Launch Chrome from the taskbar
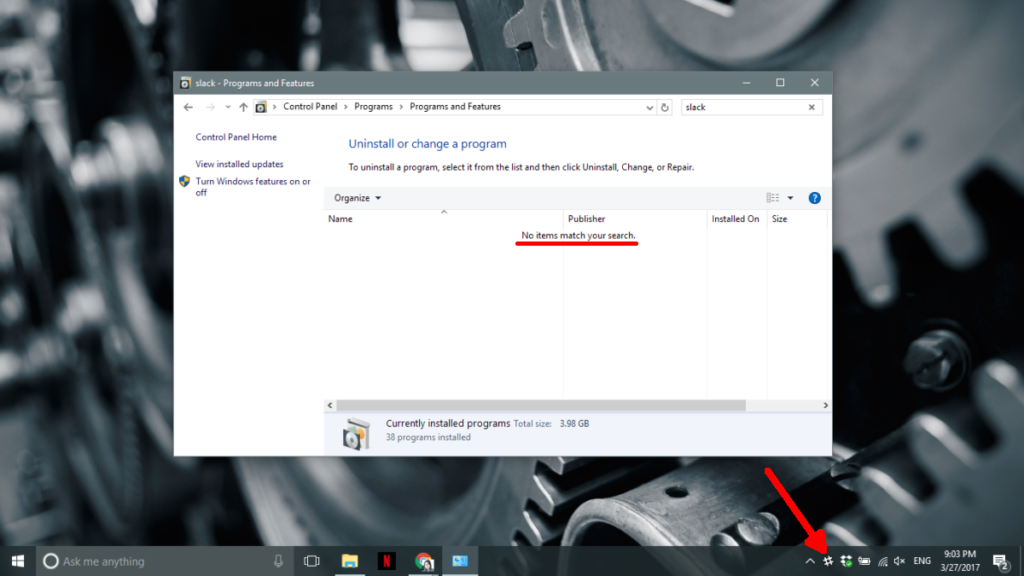 (x=424, y=561)
